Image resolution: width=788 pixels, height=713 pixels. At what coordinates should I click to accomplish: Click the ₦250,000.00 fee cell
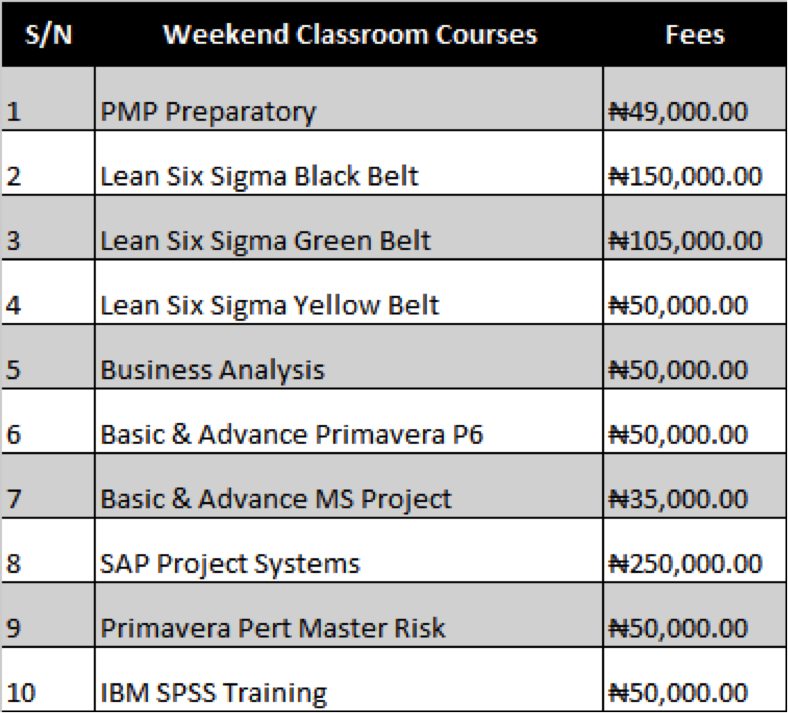click(x=695, y=550)
